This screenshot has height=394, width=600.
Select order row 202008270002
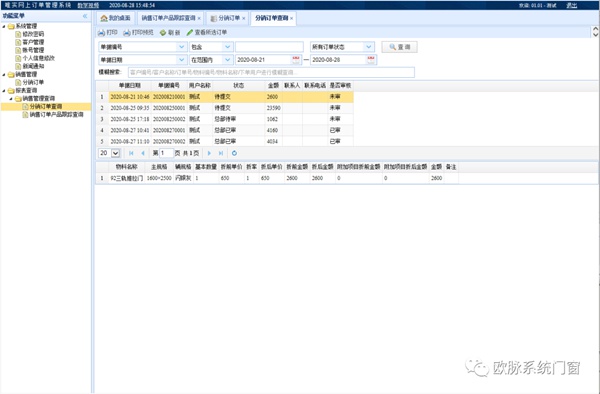225,142
